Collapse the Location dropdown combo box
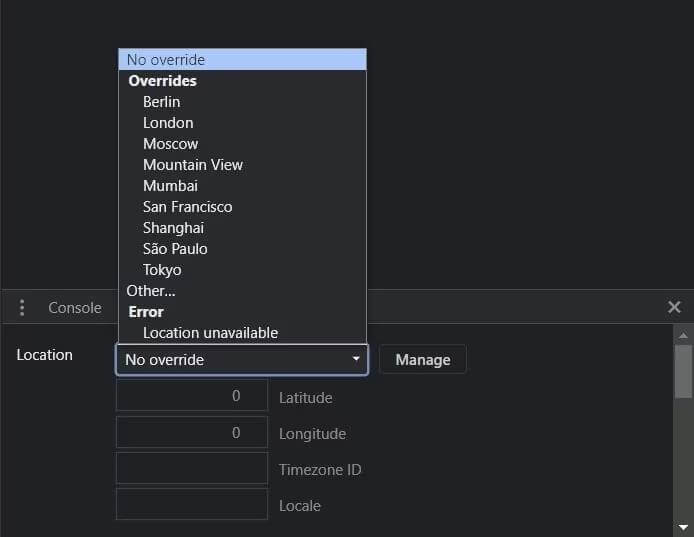This screenshot has width=694, height=537. [x=242, y=359]
